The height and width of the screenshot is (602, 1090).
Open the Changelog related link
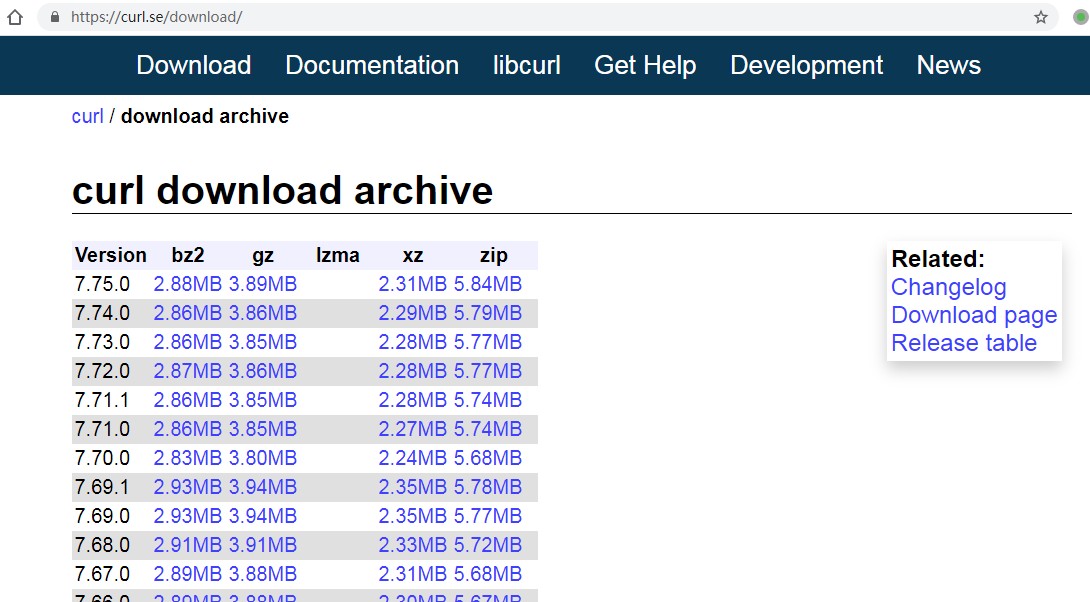(x=948, y=287)
